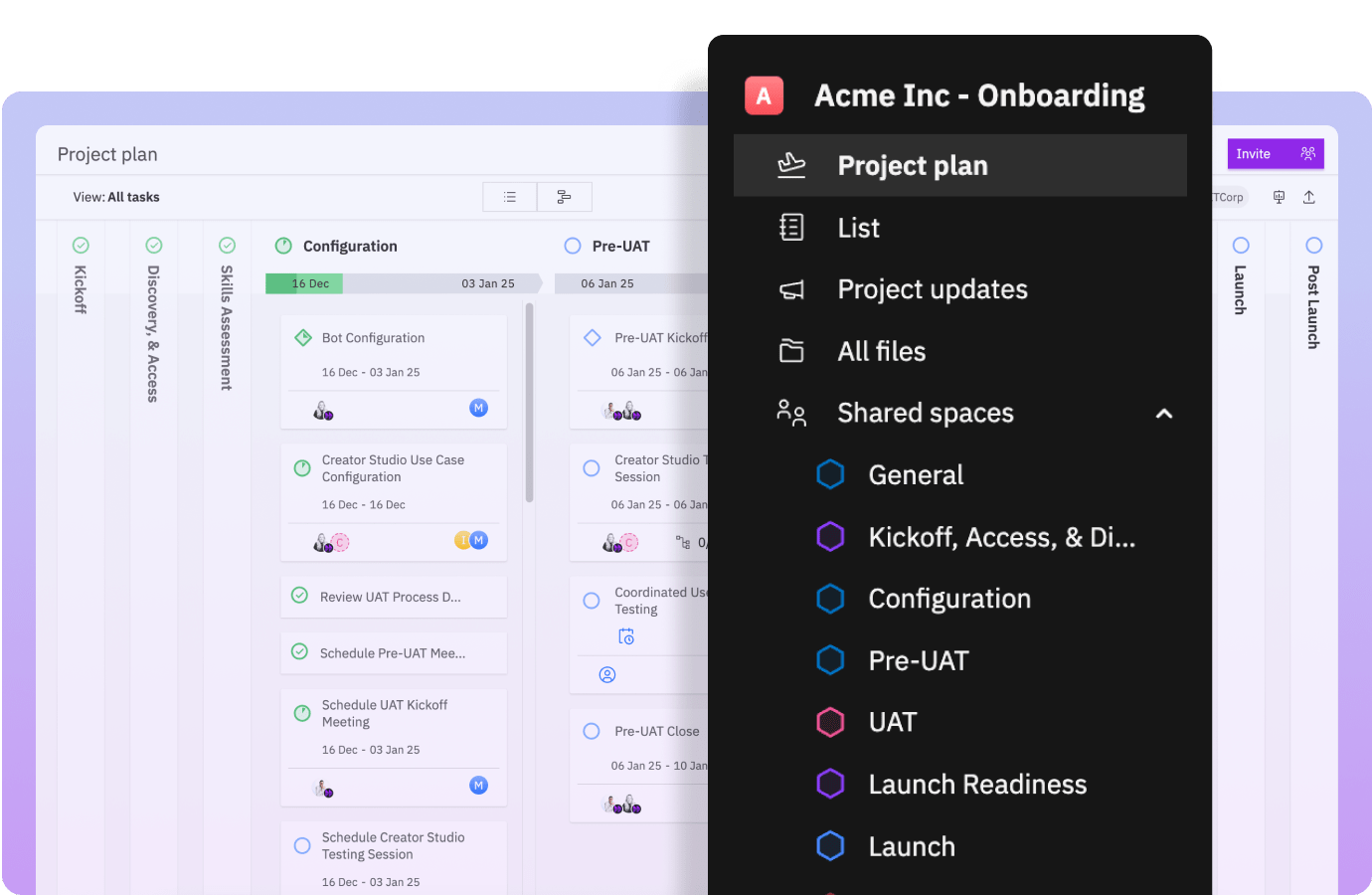This screenshot has height=895, width=1372.
Task: Click 'M' avatar on Schedule UAT Kickoff Meeting
Action: tap(478, 786)
